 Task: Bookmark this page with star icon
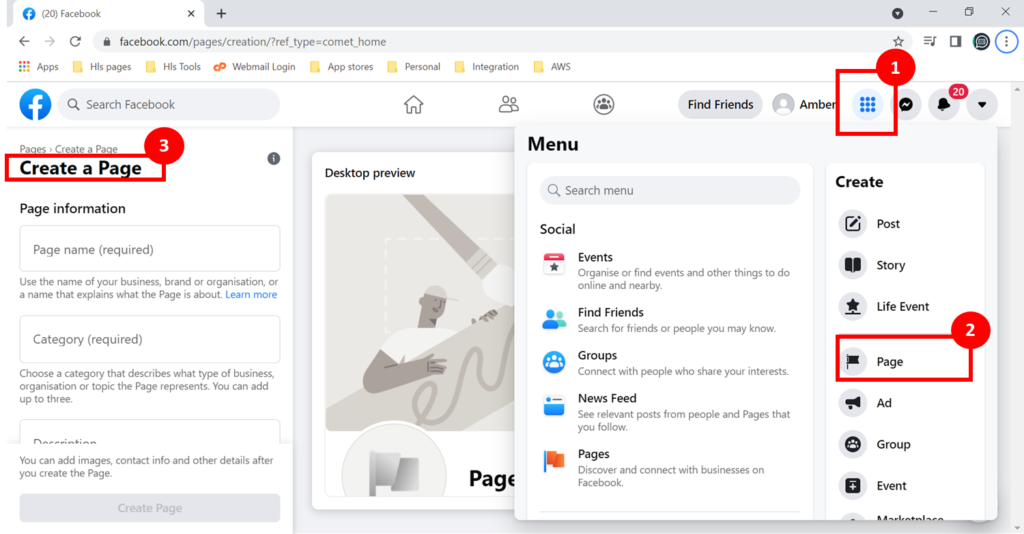click(898, 42)
